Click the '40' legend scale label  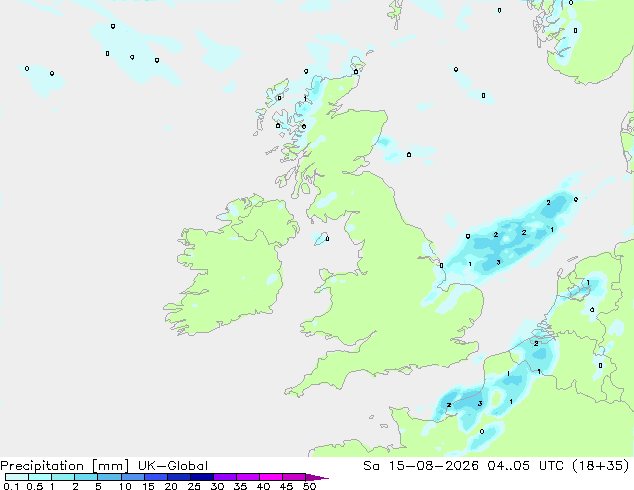[x=263, y=486]
